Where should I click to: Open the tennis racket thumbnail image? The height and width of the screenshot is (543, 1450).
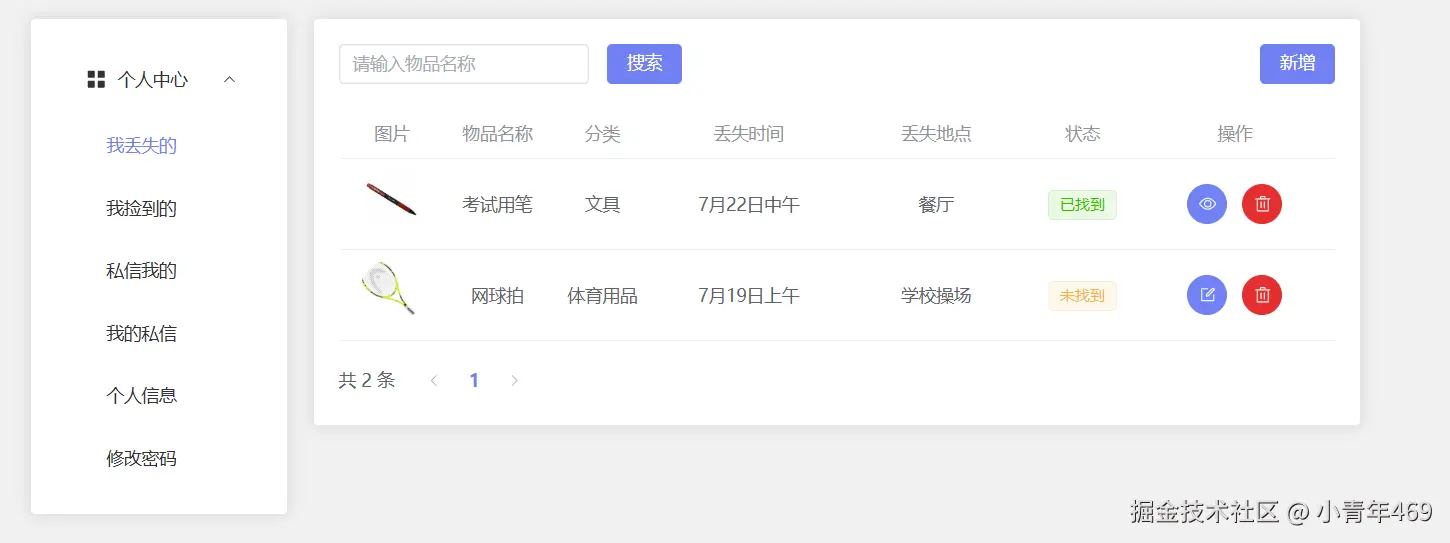(389, 289)
